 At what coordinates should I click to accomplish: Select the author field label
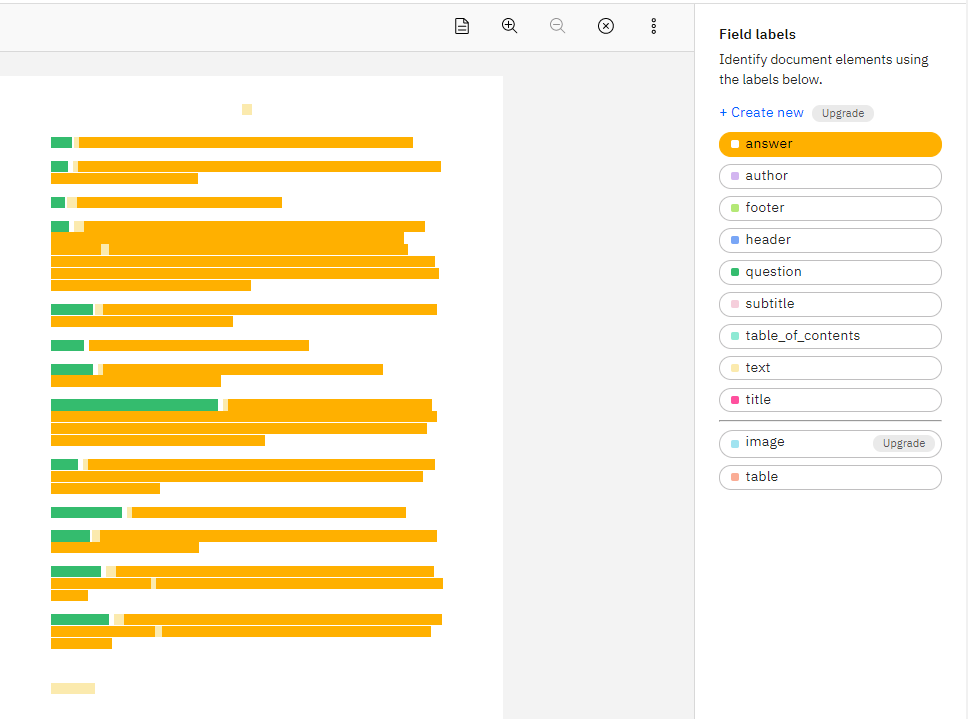[830, 176]
